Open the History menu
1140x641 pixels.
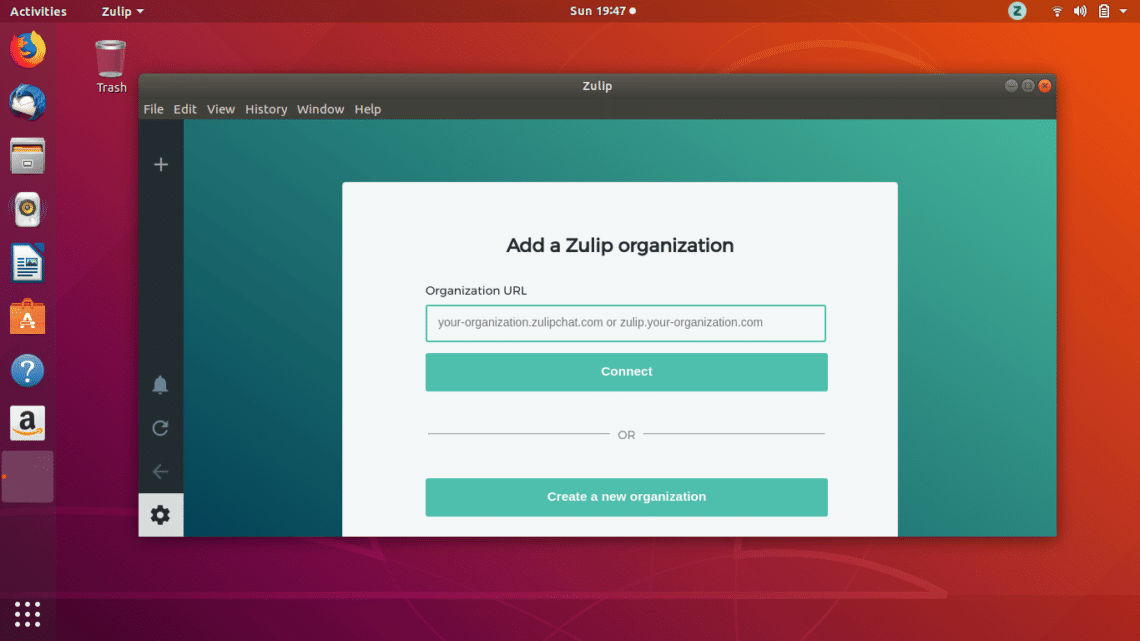pyautogui.click(x=266, y=109)
